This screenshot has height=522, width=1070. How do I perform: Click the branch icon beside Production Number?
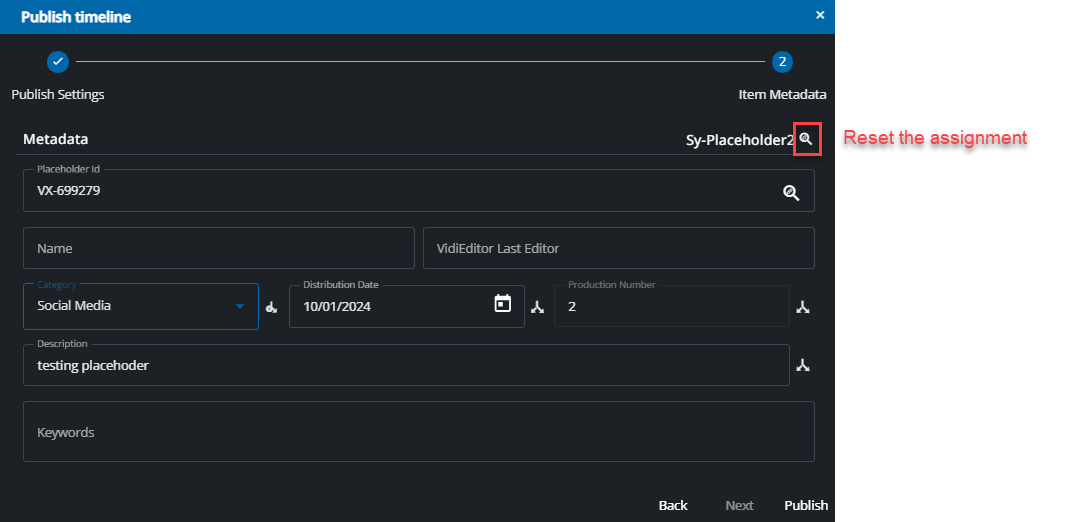802,308
